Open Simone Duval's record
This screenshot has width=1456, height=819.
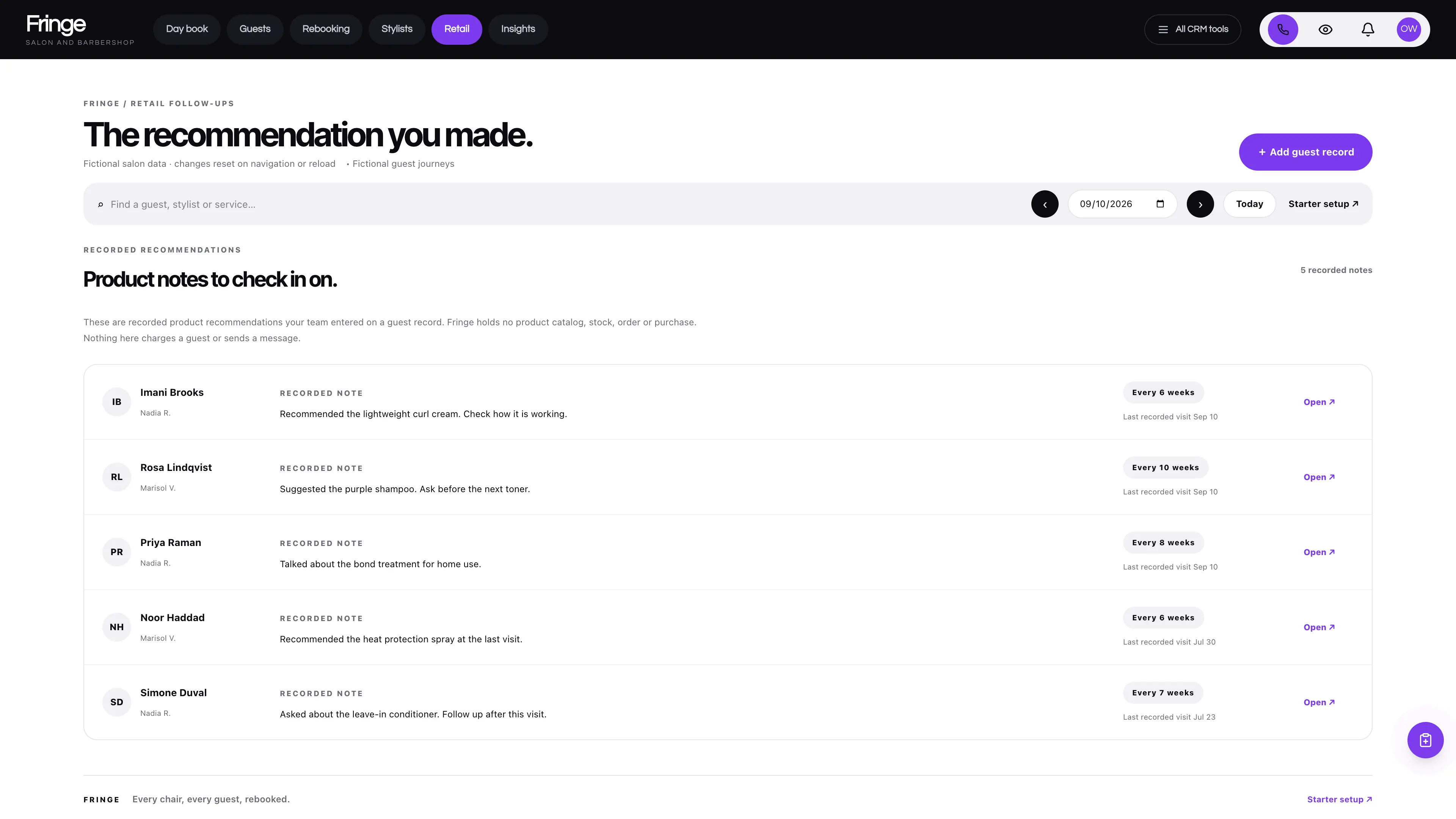(1319, 703)
